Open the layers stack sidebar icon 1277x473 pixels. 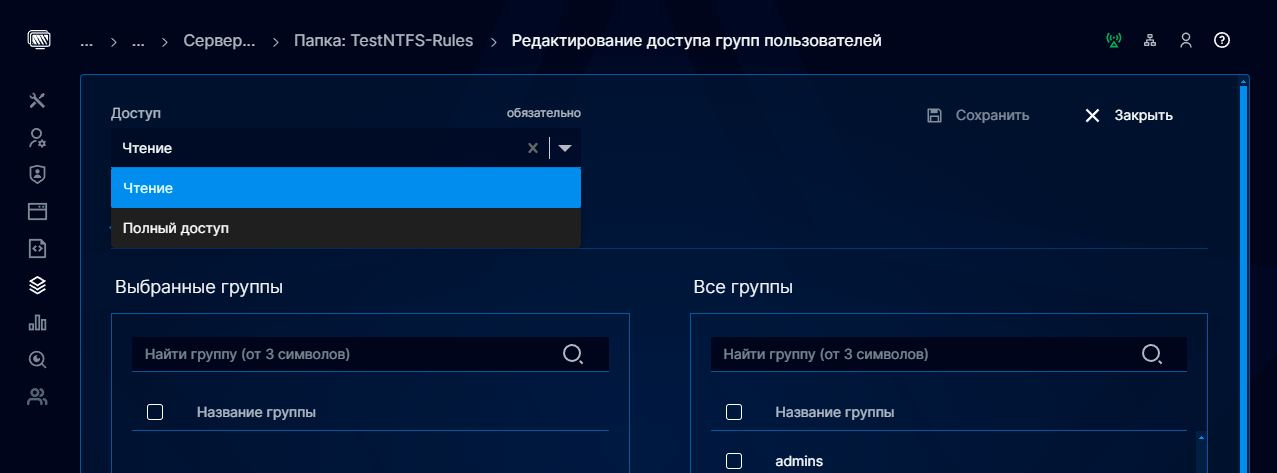point(38,285)
